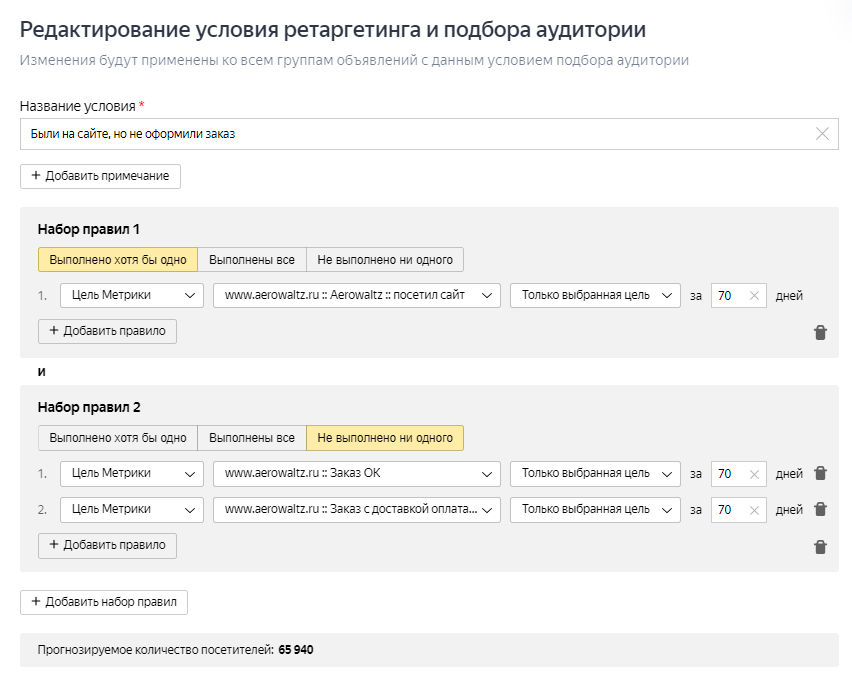Screen dimensions: 852x677
Task: Choose 'Выполнены все' in rule set 2
Action: (x=252, y=438)
